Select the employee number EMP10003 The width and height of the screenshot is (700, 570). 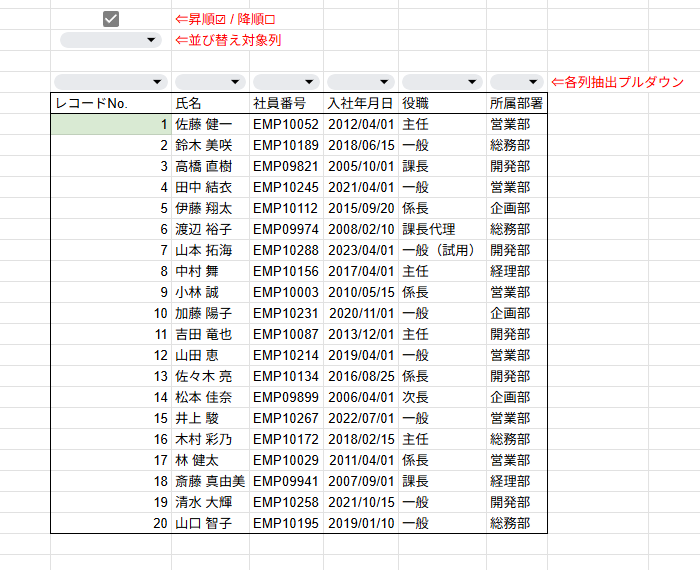[286, 292]
